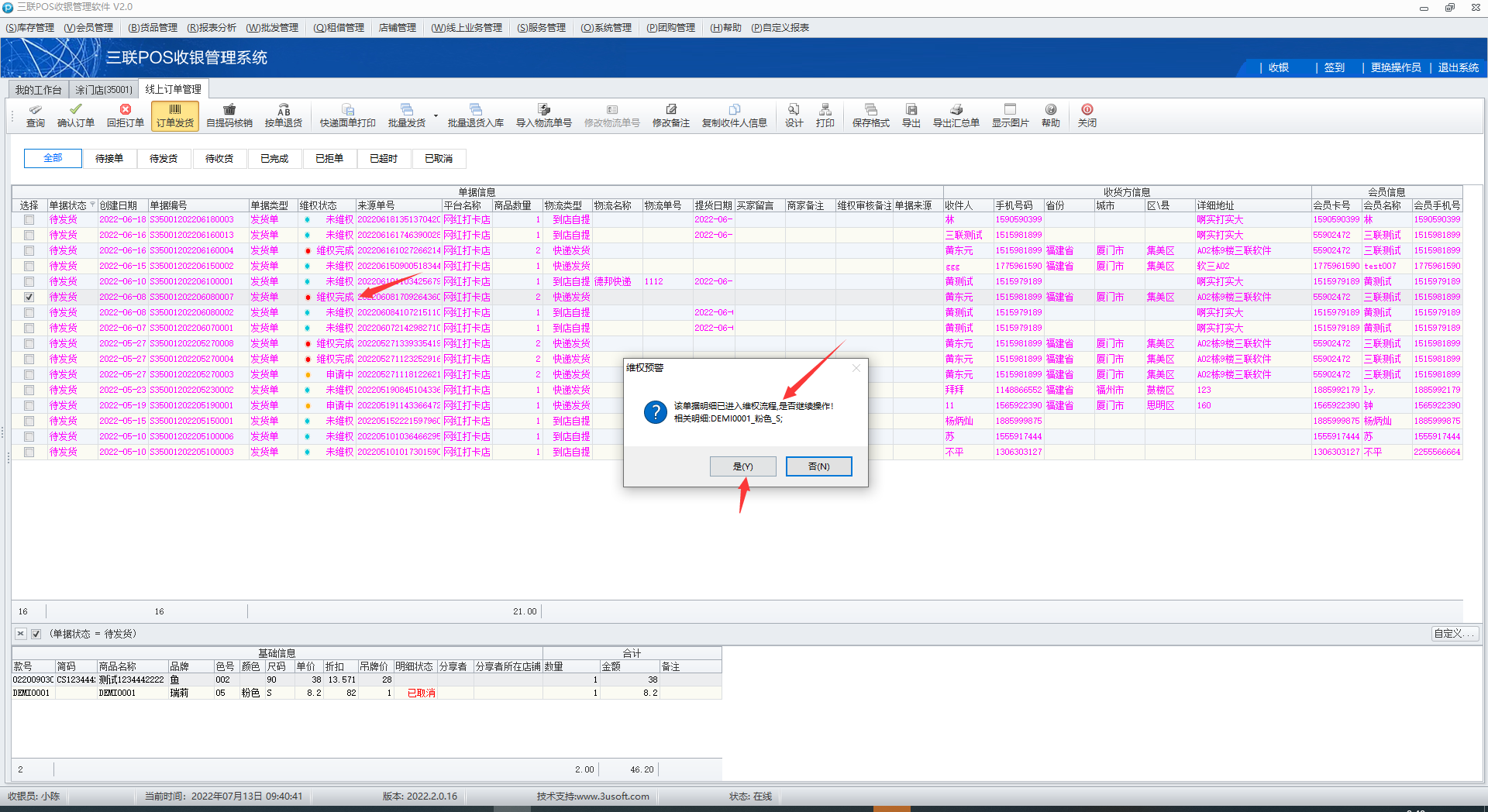Switch to the 我的工作台 tab

(x=39, y=90)
